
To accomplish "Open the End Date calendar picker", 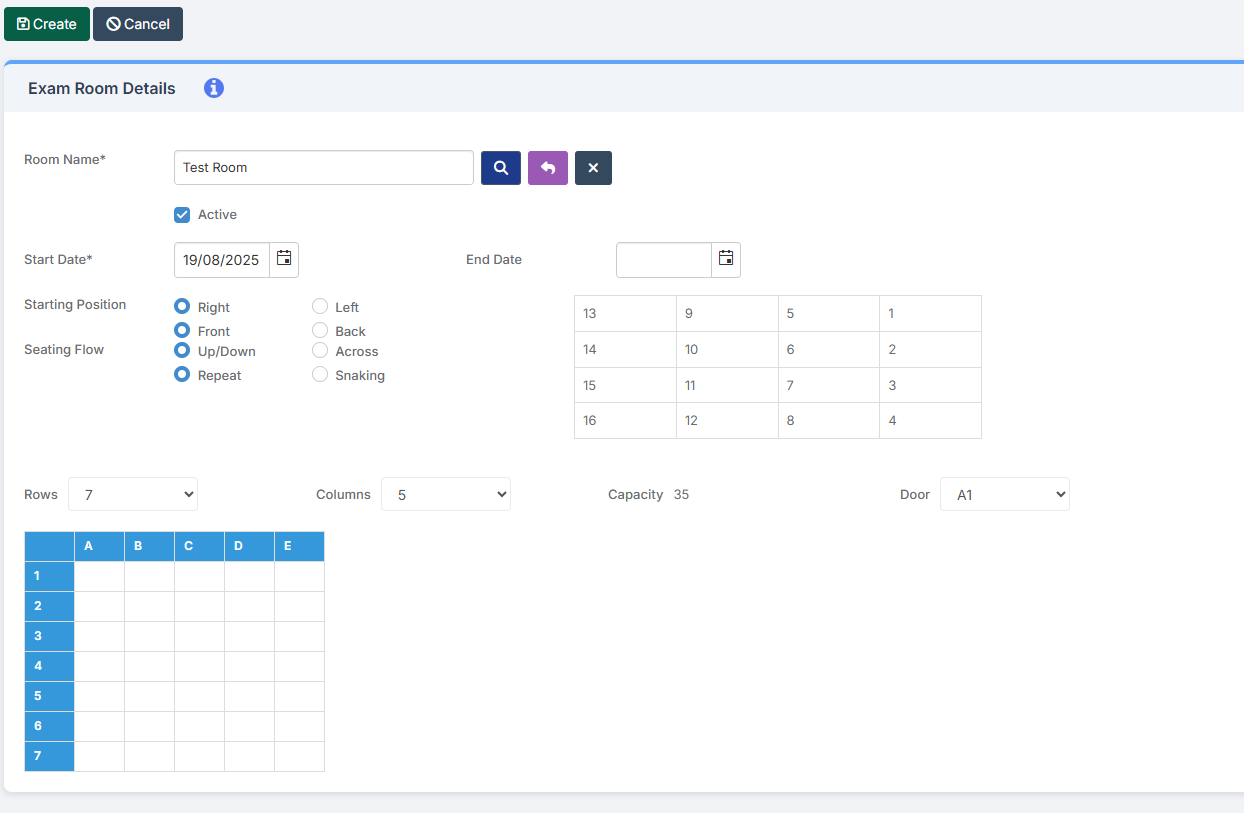I will point(726,259).
